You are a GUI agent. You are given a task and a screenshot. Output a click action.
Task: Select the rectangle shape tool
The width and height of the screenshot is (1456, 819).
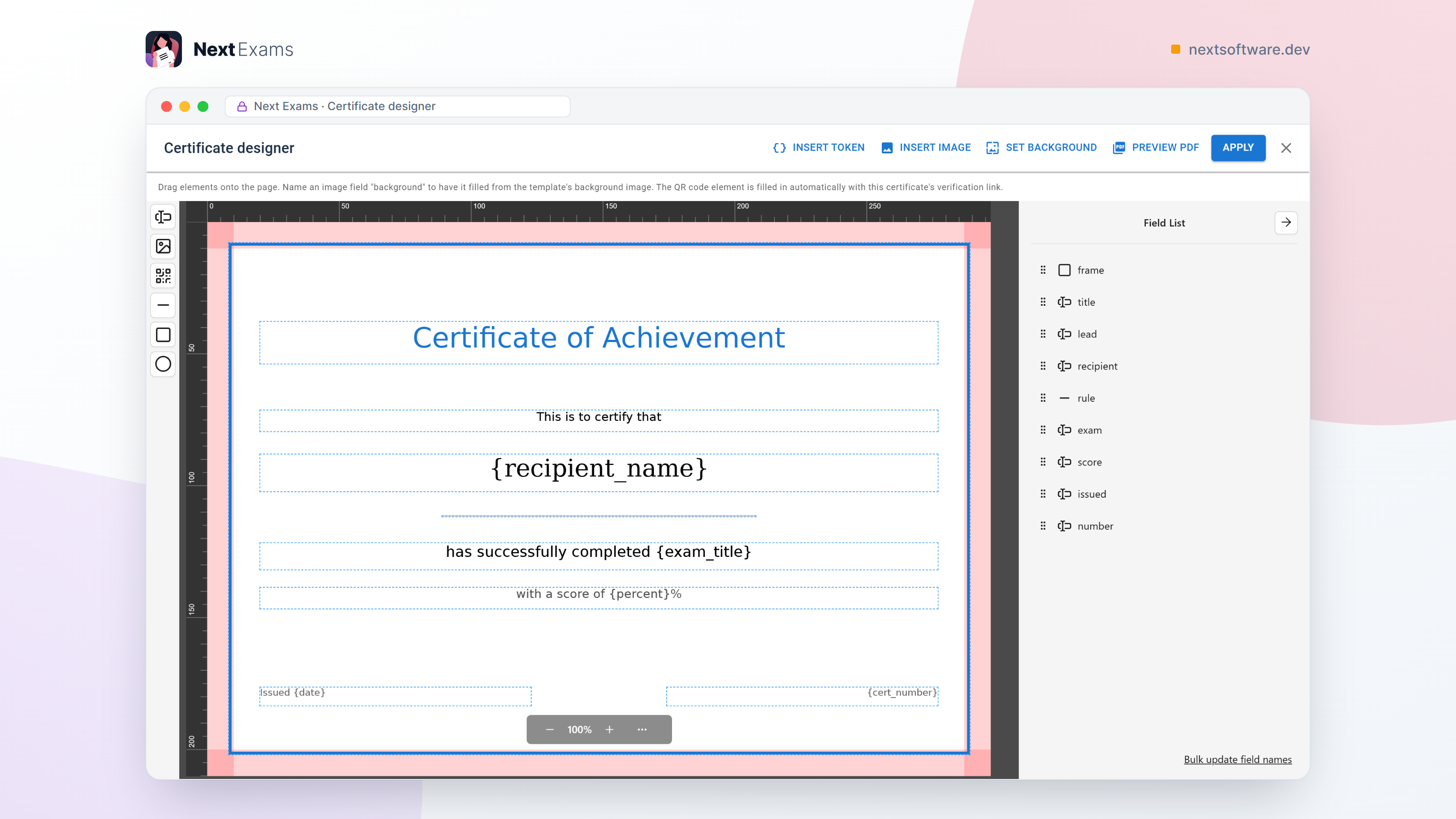163,334
